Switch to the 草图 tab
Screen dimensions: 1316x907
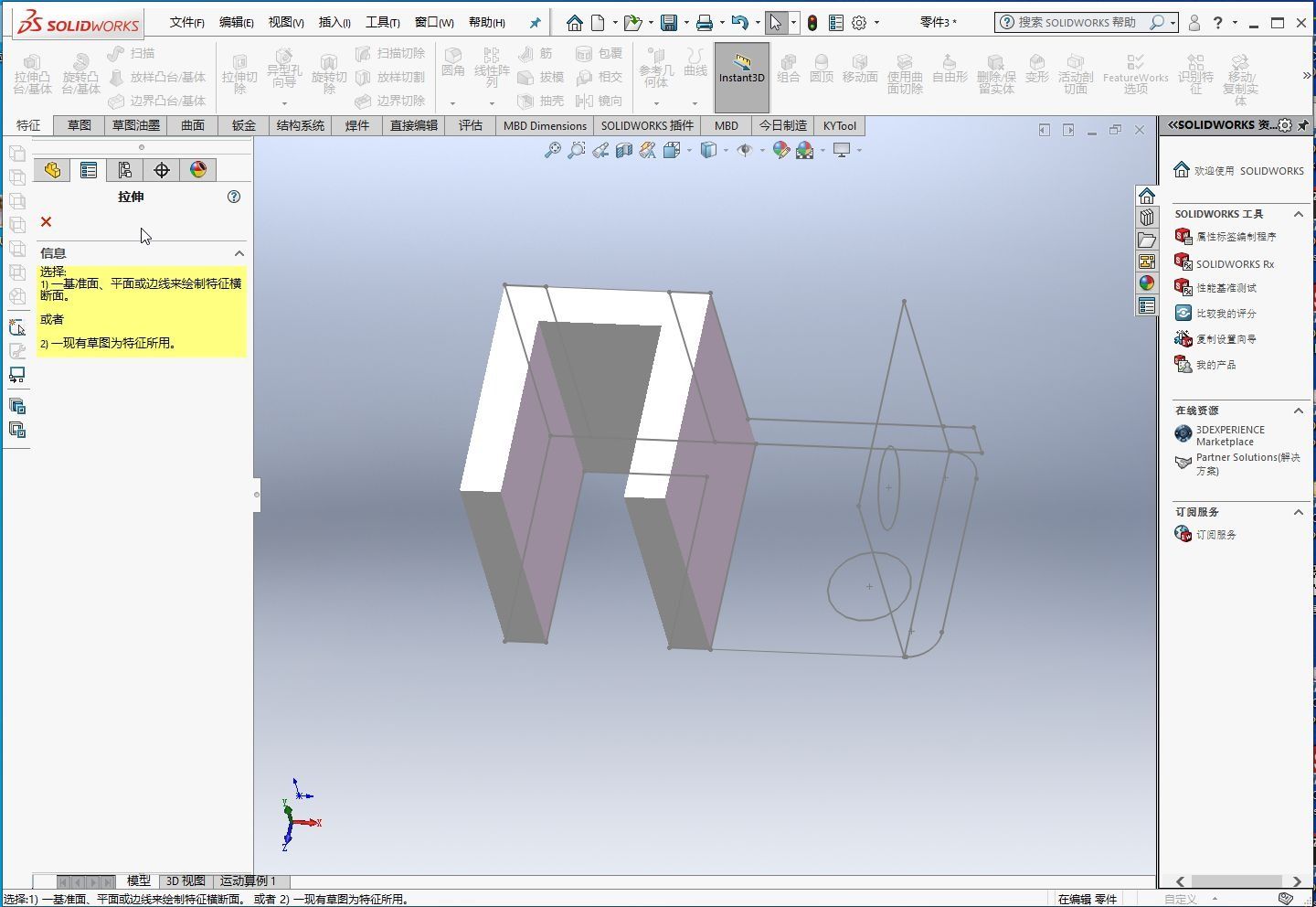(x=79, y=125)
